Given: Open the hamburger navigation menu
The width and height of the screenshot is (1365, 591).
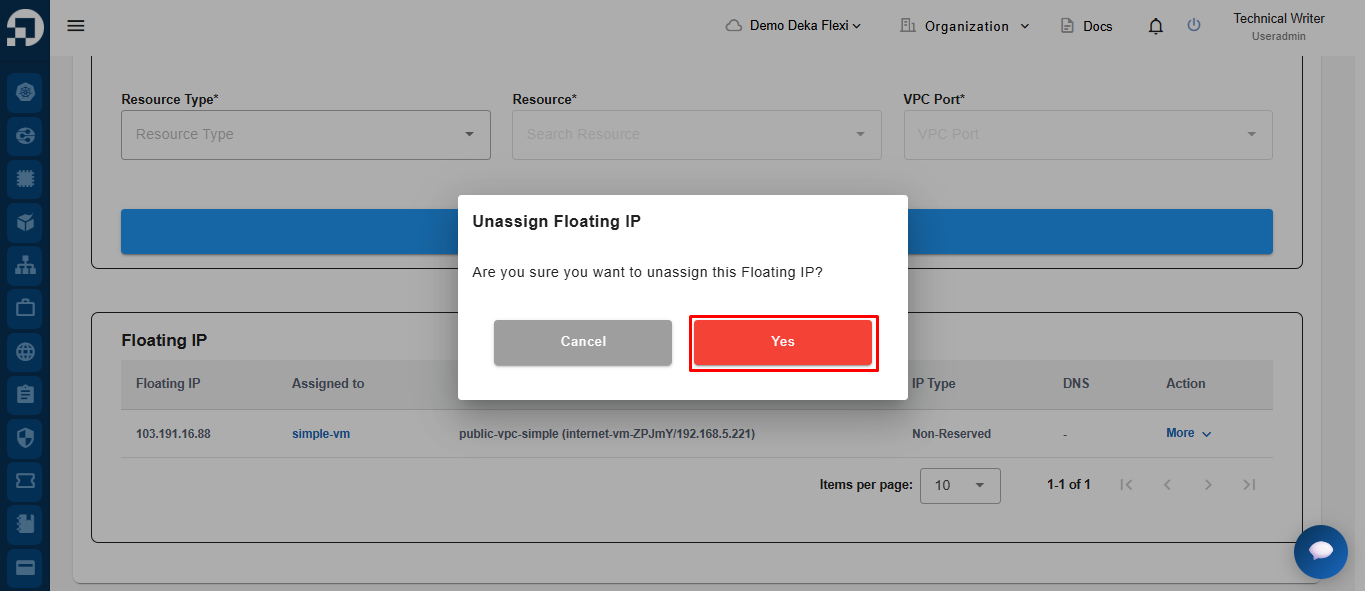Looking at the screenshot, I should click(x=76, y=26).
